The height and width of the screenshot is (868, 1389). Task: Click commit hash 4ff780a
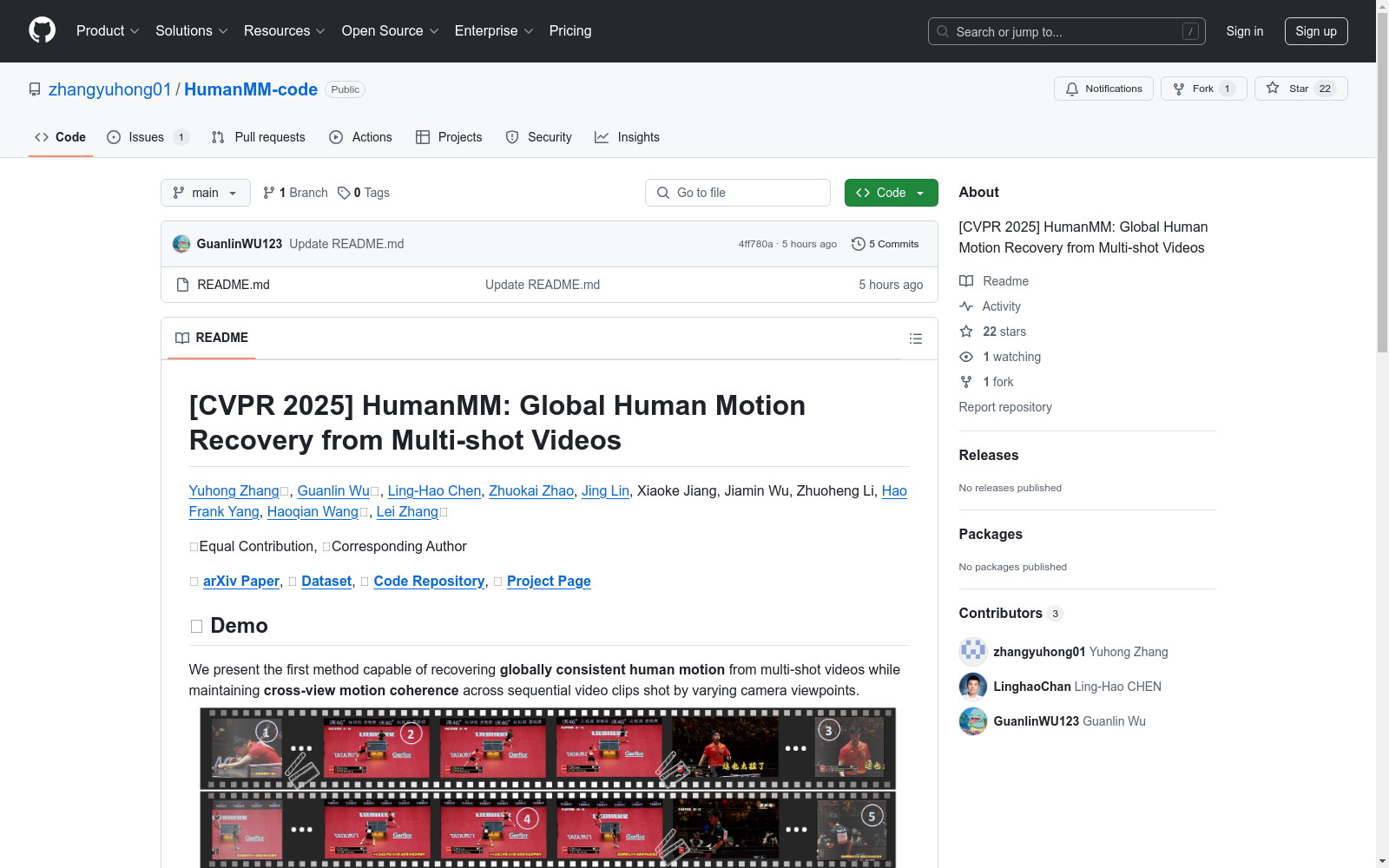755,244
